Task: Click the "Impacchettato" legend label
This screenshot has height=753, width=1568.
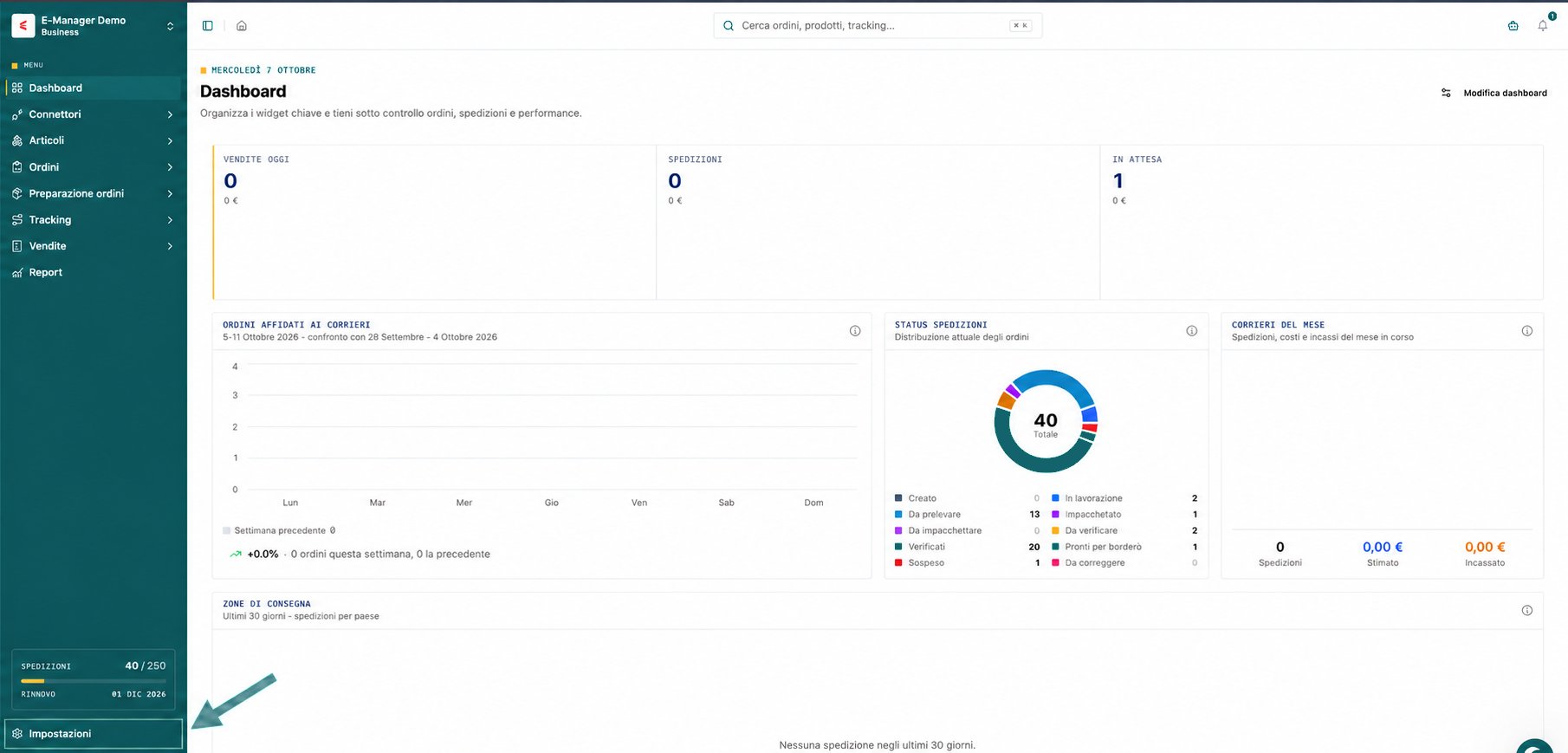Action: (1093, 515)
